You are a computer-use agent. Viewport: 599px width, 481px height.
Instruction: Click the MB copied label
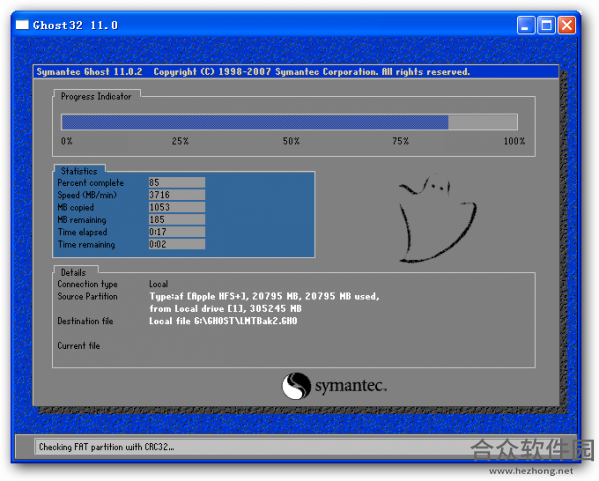(76, 207)
